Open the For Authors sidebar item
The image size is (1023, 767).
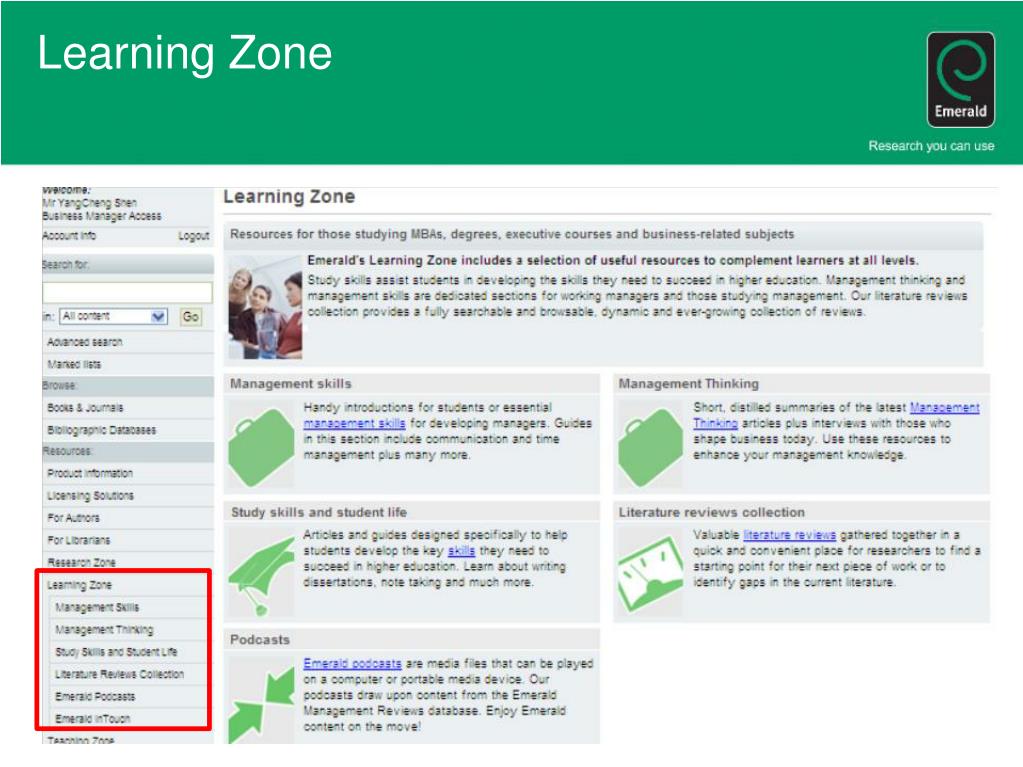pyautogui.click(x=74, y=518)
